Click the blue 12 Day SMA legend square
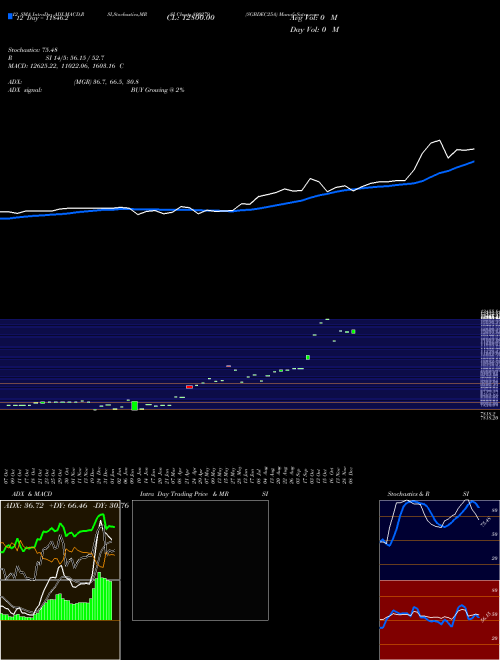 (10, 17)
